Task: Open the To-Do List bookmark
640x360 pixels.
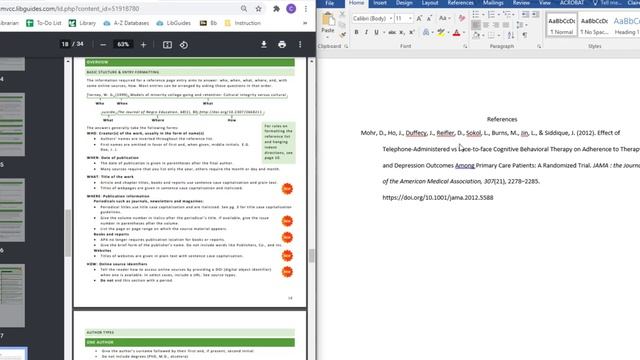Action: 44,23
